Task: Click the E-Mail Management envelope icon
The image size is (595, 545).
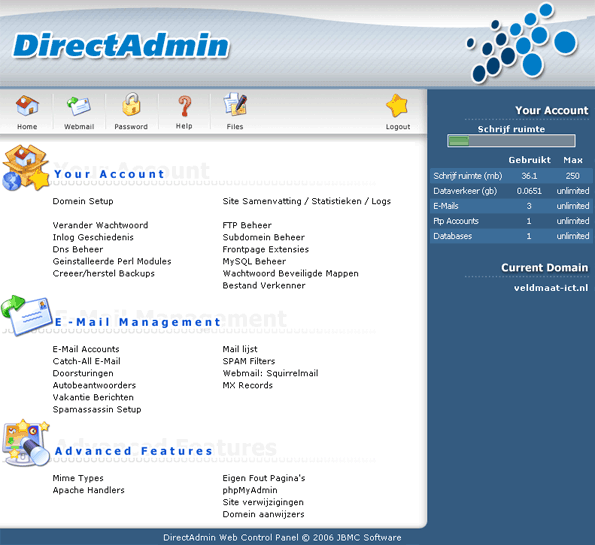Action: click(x=26, y=316)
